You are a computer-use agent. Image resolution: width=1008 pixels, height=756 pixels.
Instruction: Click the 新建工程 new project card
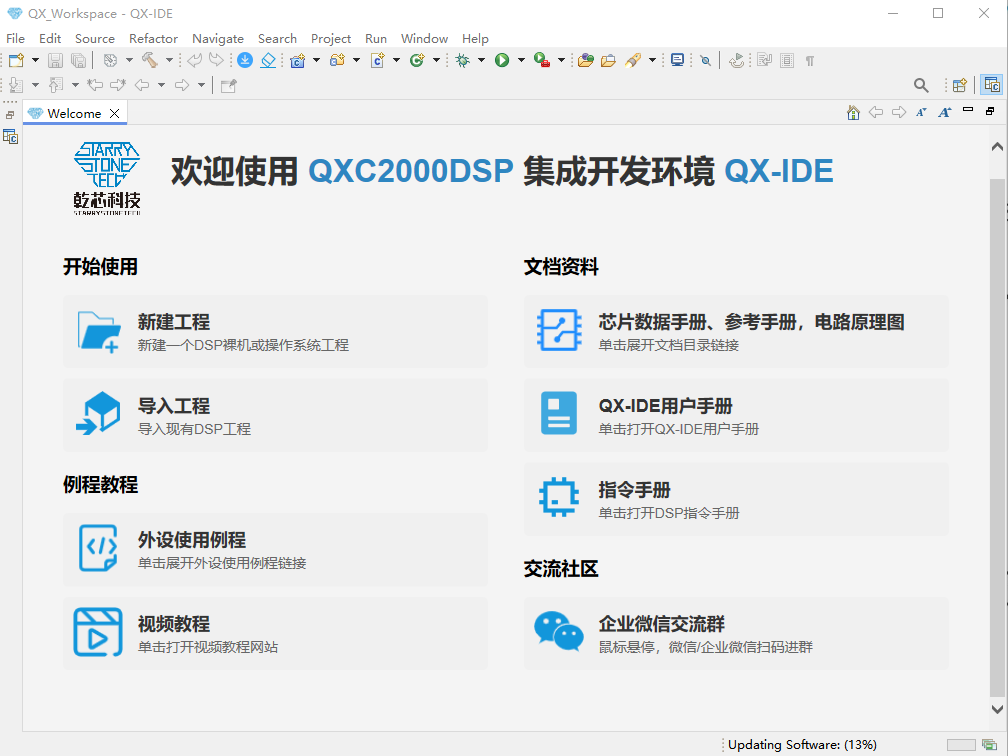[x=275, y=331]
